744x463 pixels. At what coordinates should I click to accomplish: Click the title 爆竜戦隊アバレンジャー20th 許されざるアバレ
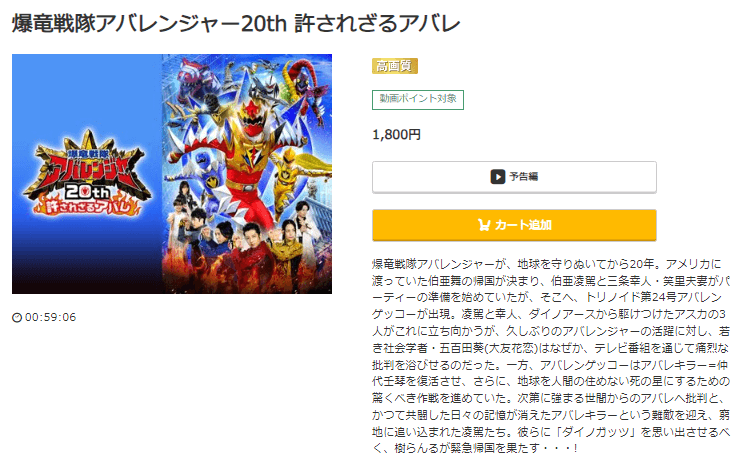236,24
